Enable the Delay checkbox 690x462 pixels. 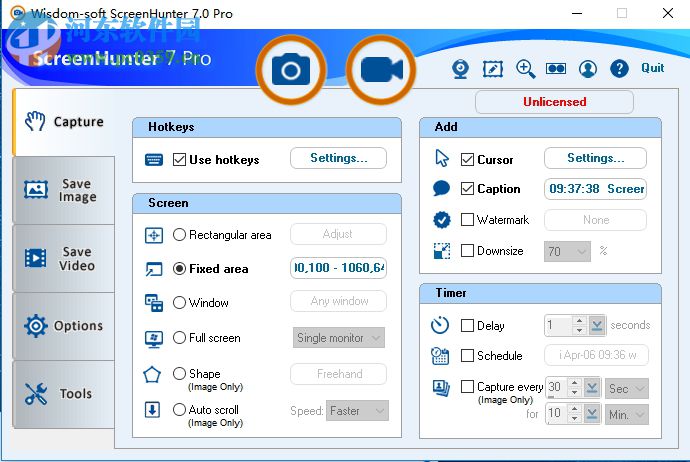(x=467, y=325)
